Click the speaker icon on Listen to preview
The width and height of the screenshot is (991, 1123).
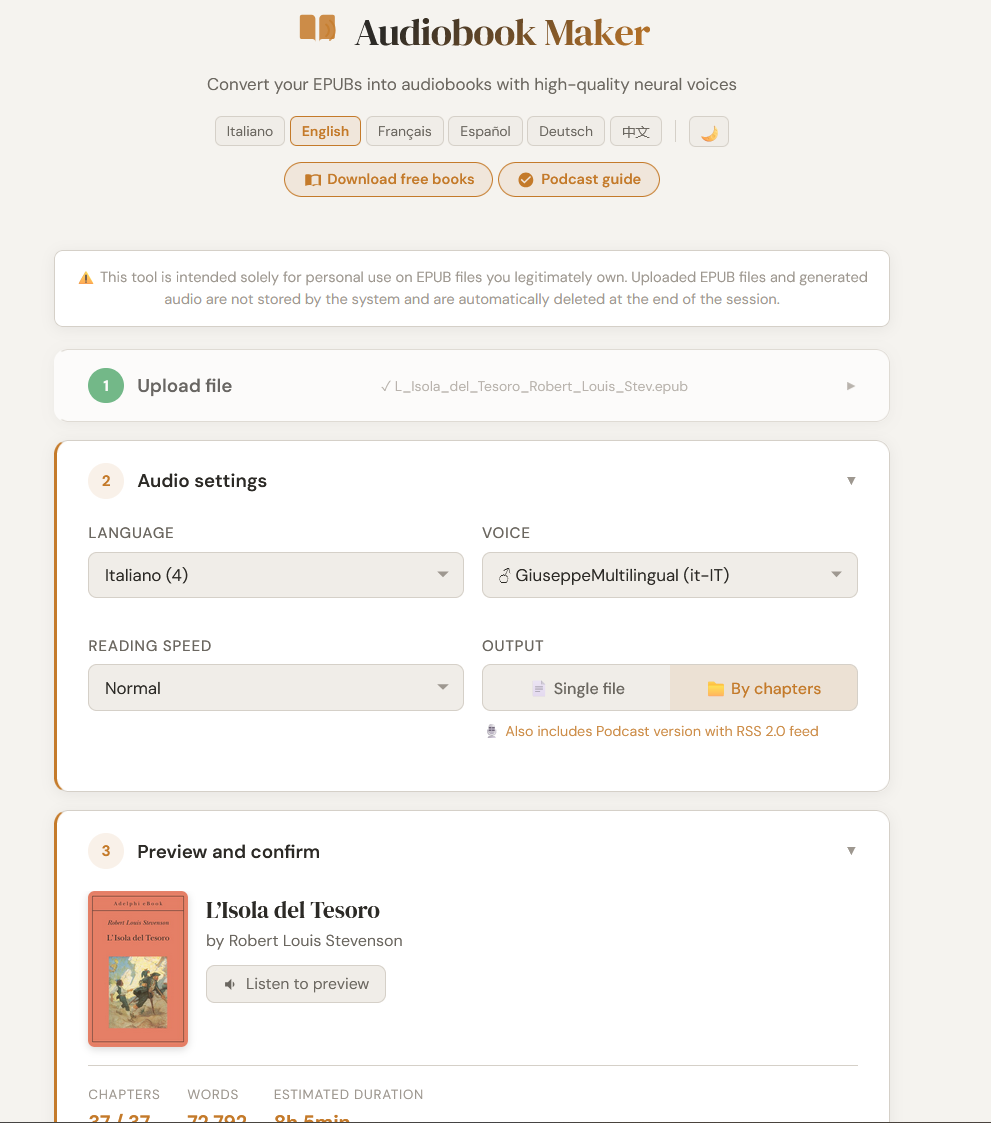230,984
